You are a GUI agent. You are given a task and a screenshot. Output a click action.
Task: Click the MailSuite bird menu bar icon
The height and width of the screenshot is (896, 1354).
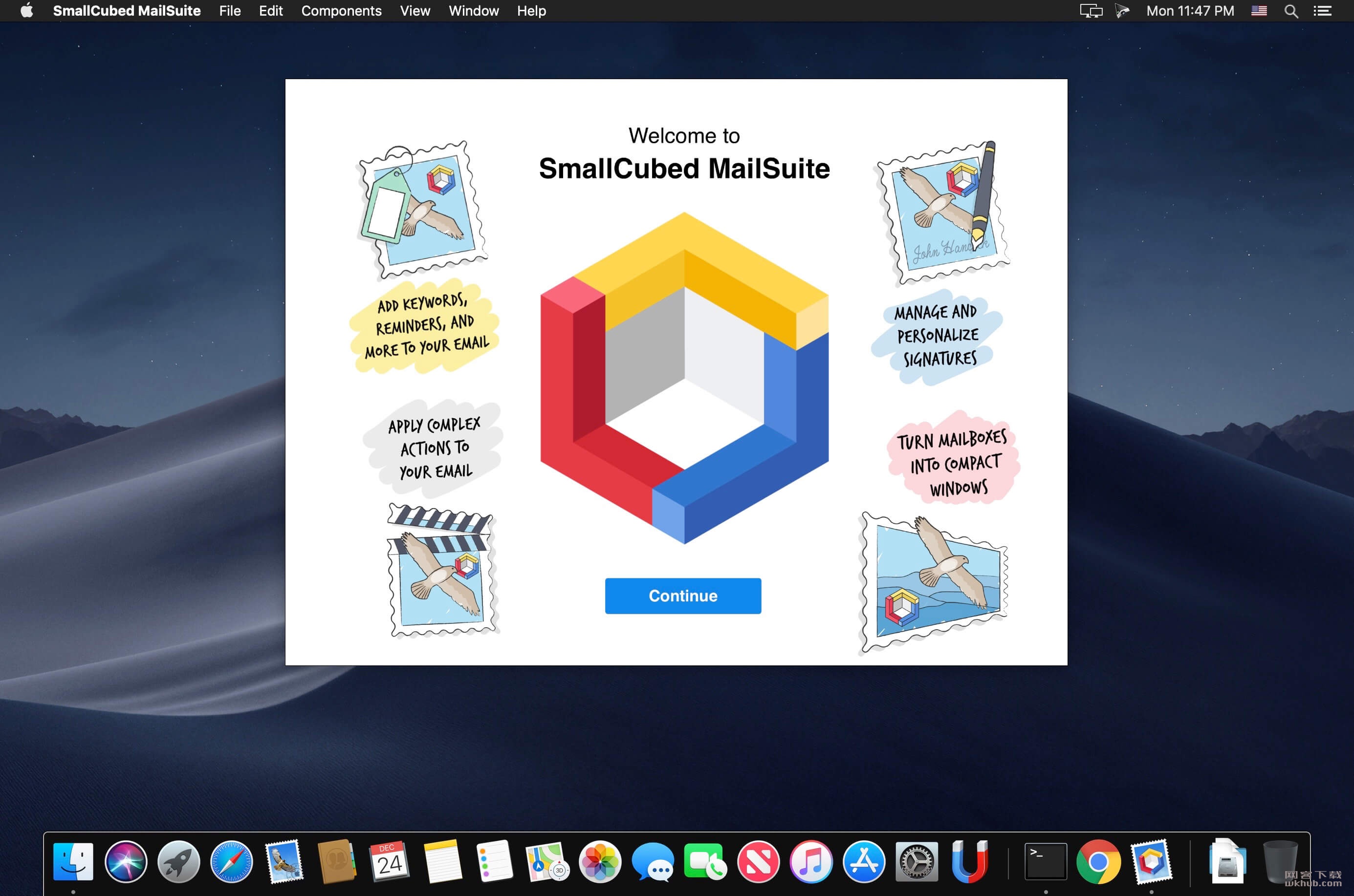point(1122,11)
